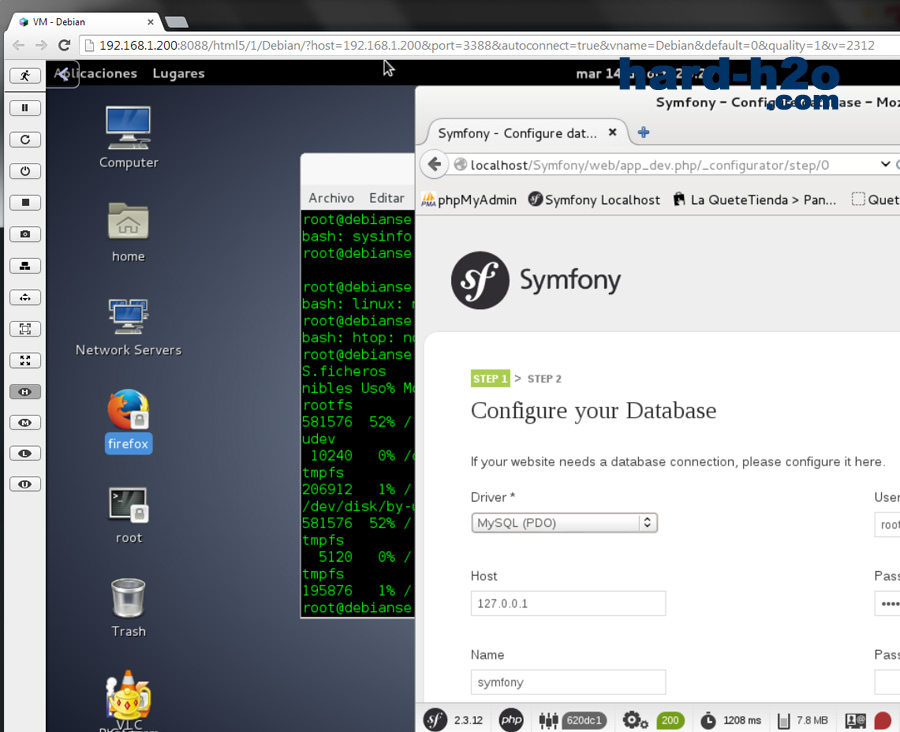Viewport: 900px width, 732px height.
Task: Select the M quality setting
Action: pyautogui.click(x=25, y=423)
